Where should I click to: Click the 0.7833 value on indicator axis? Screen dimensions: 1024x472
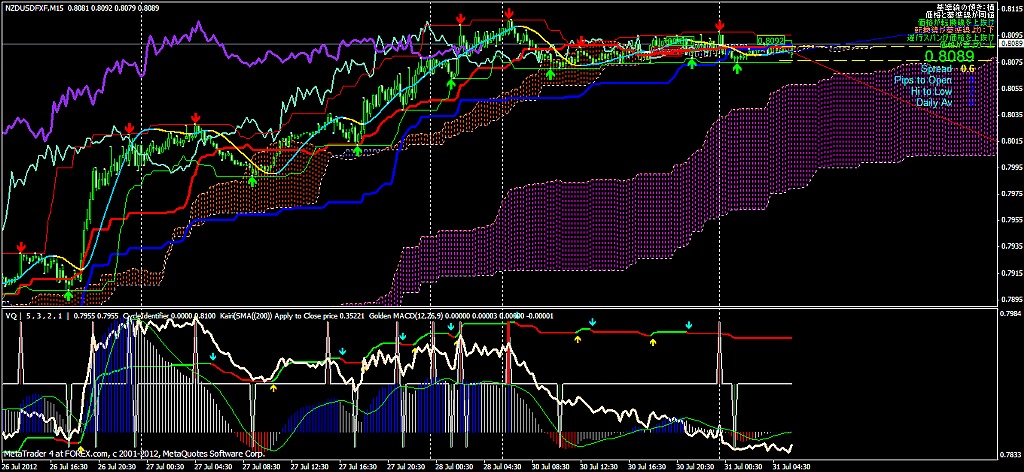click(x=1010, y=454)
